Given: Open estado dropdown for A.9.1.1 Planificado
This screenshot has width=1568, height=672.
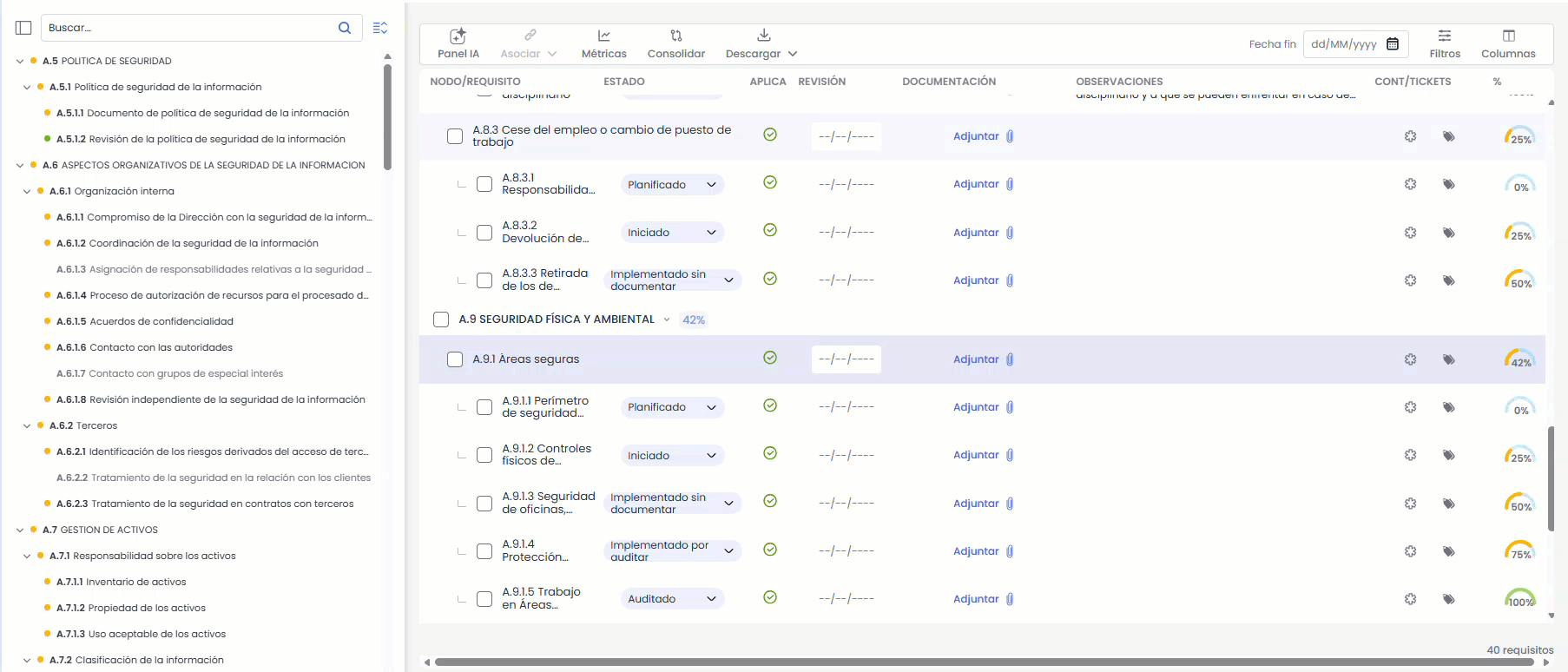Looking at the screenshot, I should (672, 407).
